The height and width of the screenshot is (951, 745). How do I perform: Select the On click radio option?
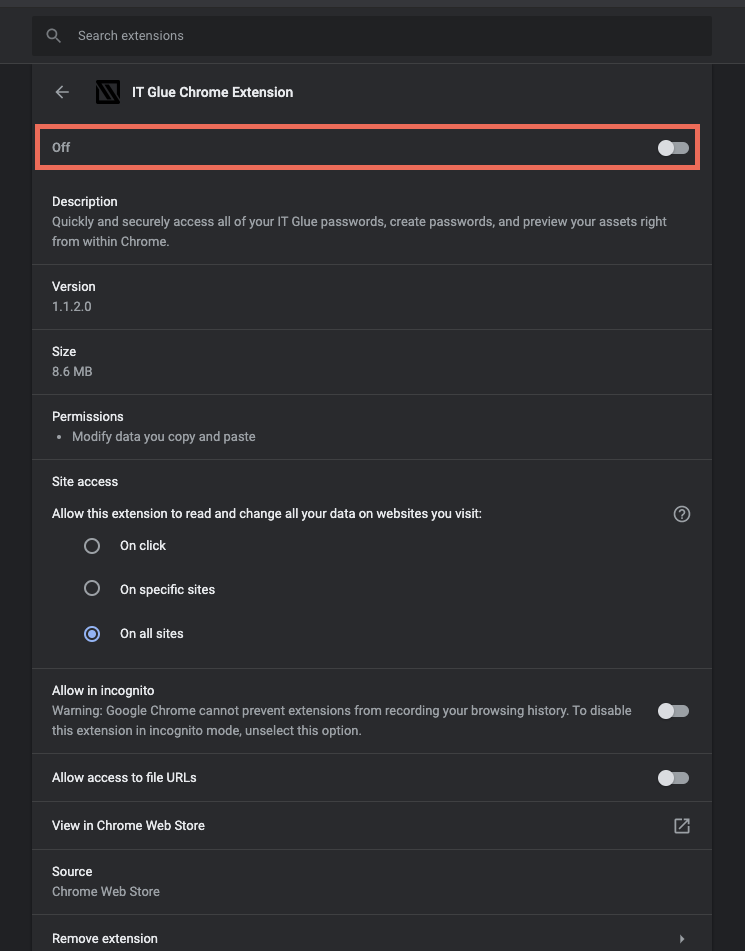coord(92,546)
